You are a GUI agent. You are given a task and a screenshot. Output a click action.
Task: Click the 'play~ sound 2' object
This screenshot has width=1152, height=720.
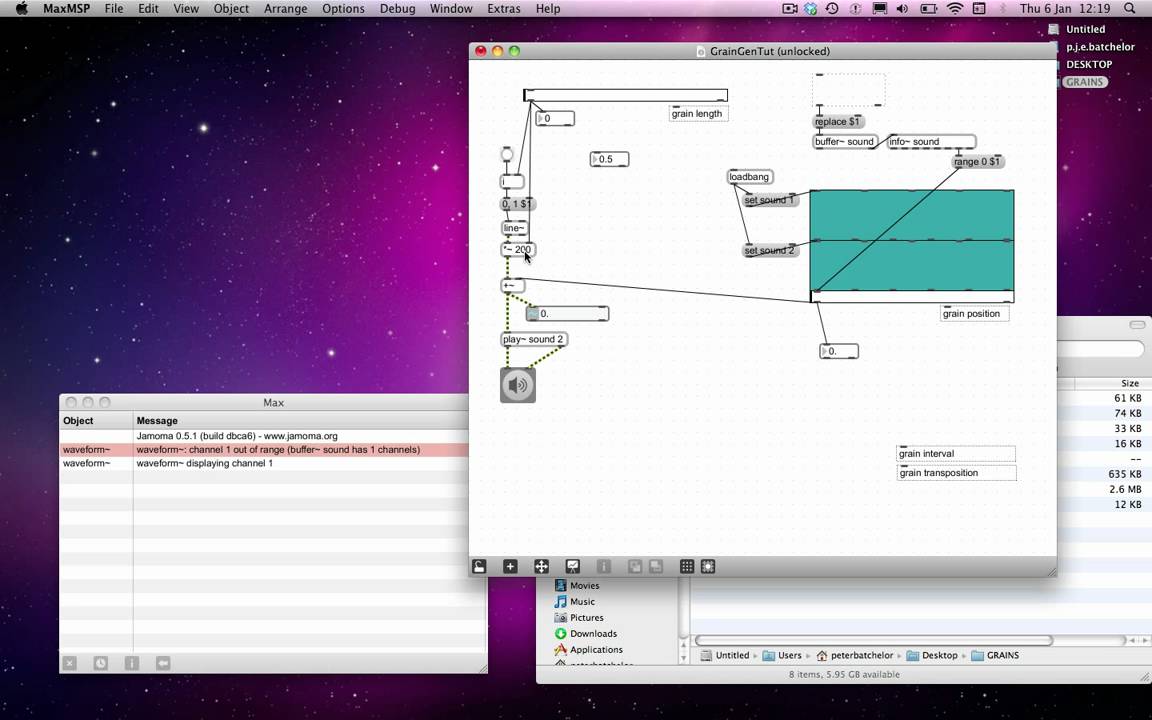pos(534,339)
